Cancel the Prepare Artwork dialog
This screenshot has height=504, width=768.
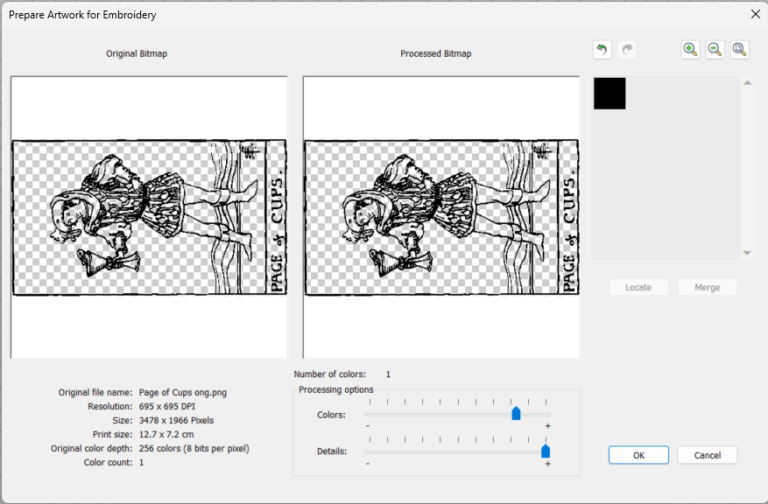pyautogui.click(x=707, y=455)
